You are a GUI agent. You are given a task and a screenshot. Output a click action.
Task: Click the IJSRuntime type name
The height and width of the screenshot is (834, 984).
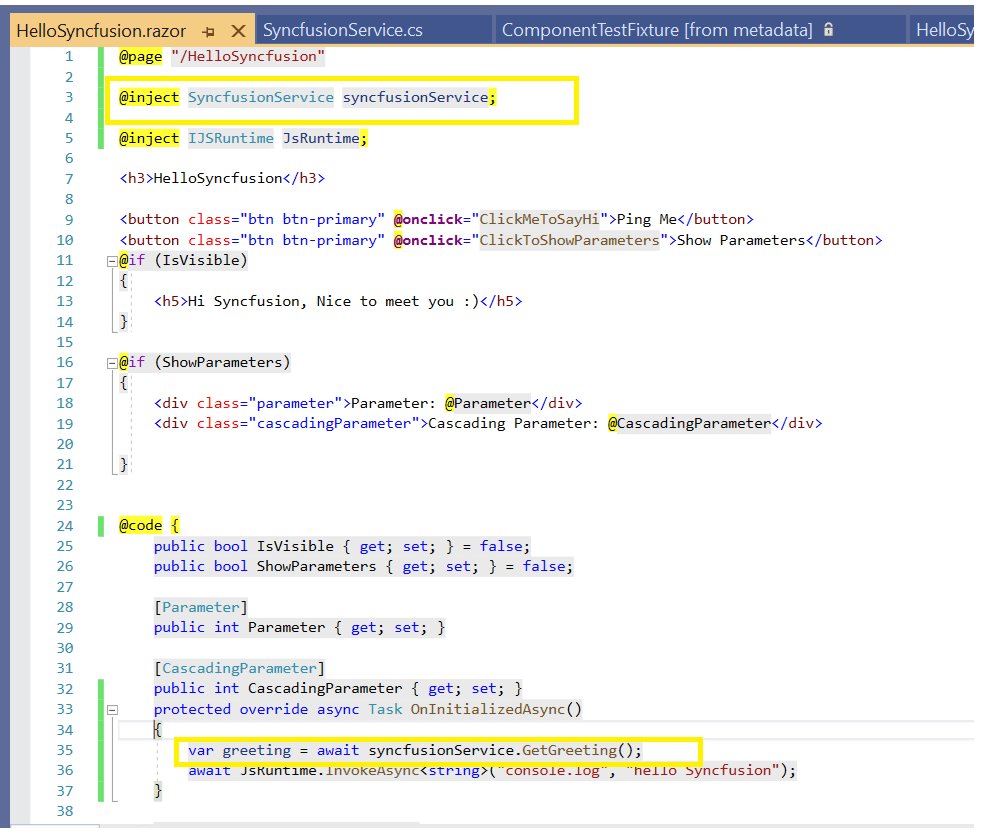pos(230,138)
